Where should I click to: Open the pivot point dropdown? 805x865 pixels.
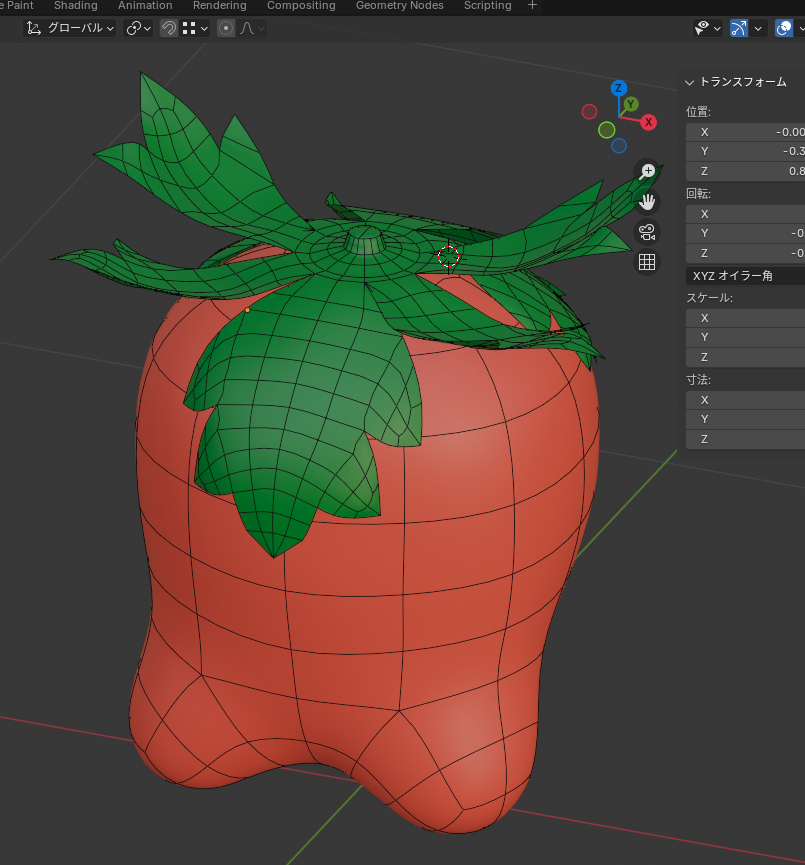click(138, 28)
